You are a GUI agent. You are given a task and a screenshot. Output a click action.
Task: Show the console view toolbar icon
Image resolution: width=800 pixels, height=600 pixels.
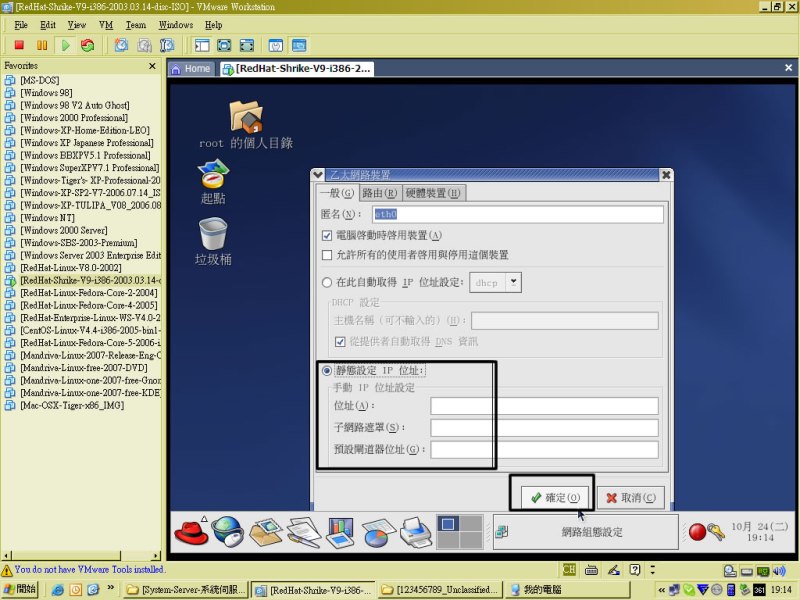click(x=299, y=45)
